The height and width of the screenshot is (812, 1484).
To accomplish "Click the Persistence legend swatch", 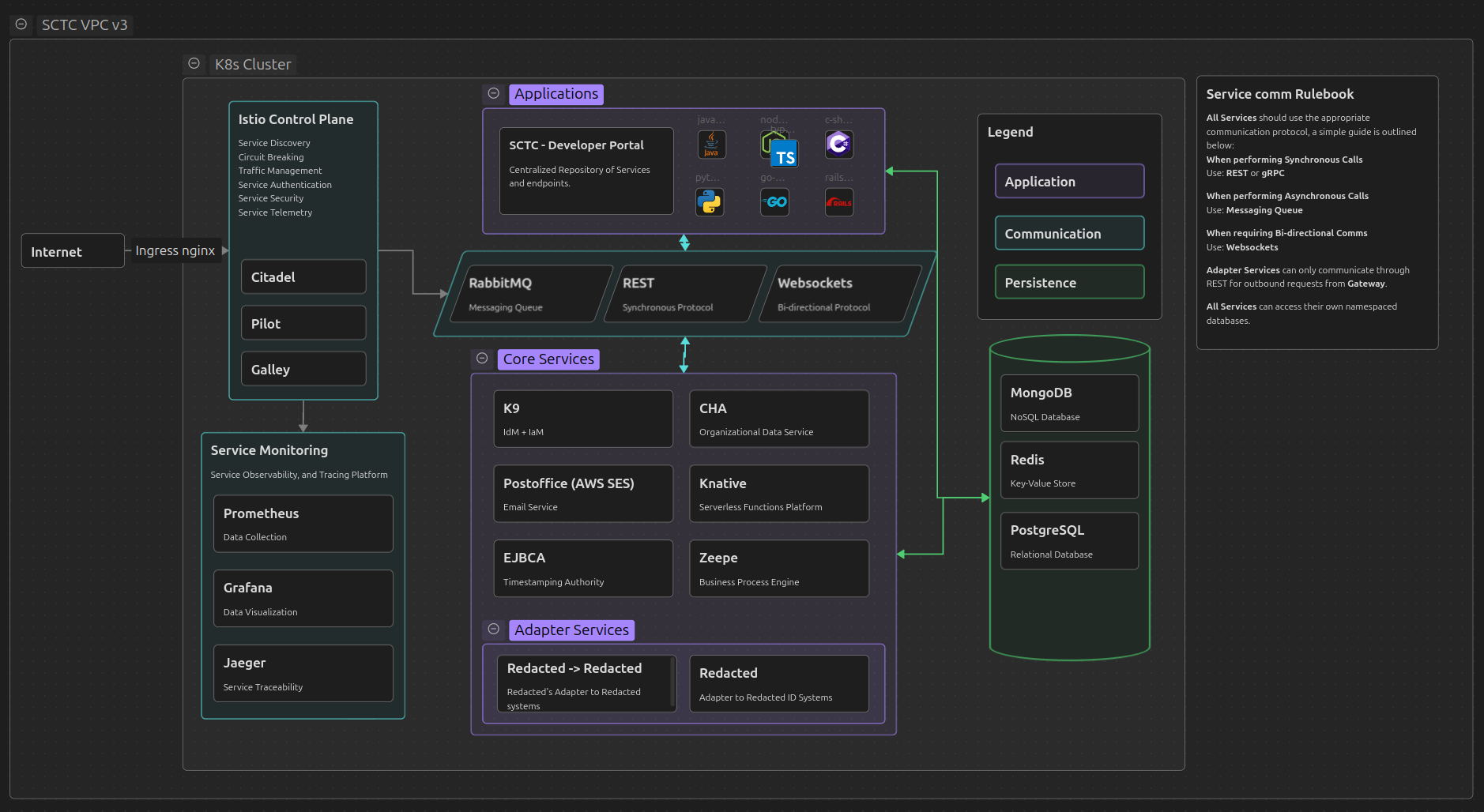I will 1069,282.
